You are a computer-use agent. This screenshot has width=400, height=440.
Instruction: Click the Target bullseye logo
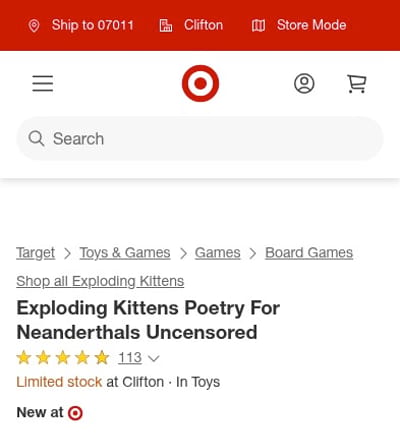(200, 83)
